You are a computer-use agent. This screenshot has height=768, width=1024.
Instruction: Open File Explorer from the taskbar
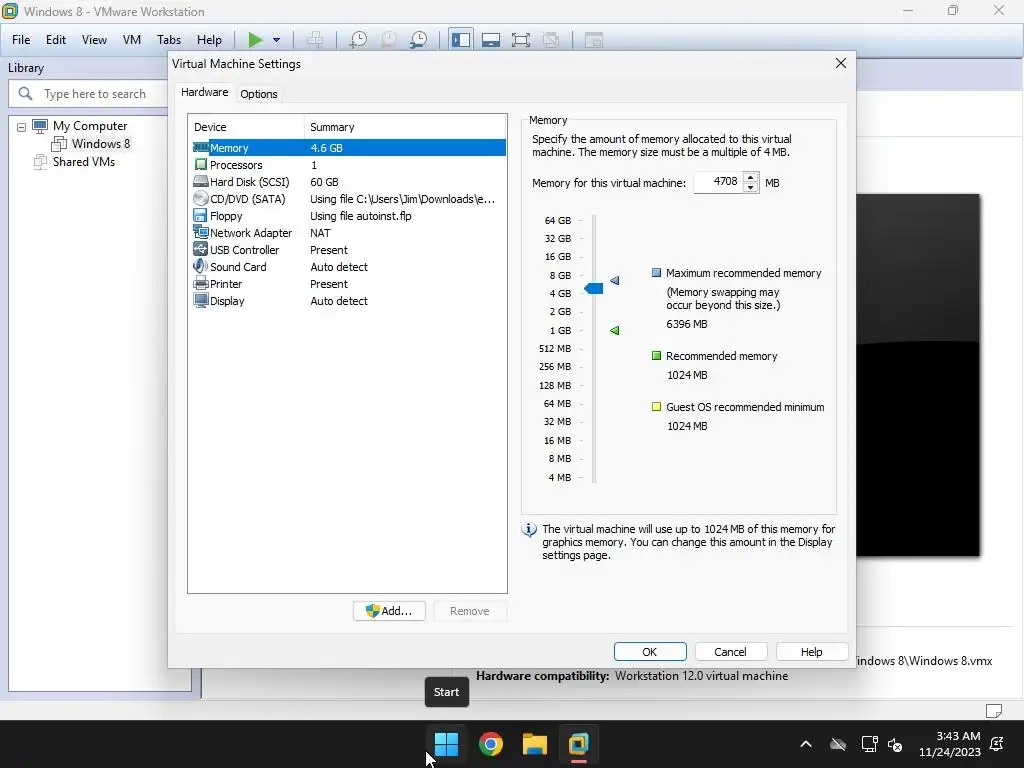pos(534,743)
